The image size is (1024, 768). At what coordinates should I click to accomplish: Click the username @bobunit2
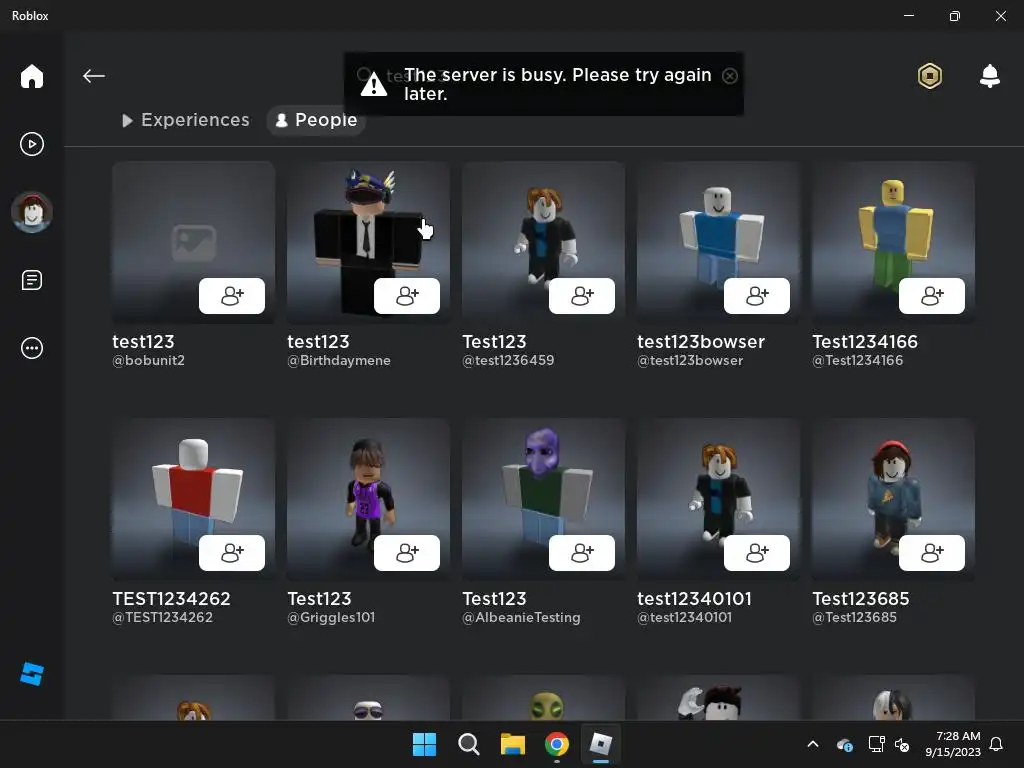tap(148, 360)
